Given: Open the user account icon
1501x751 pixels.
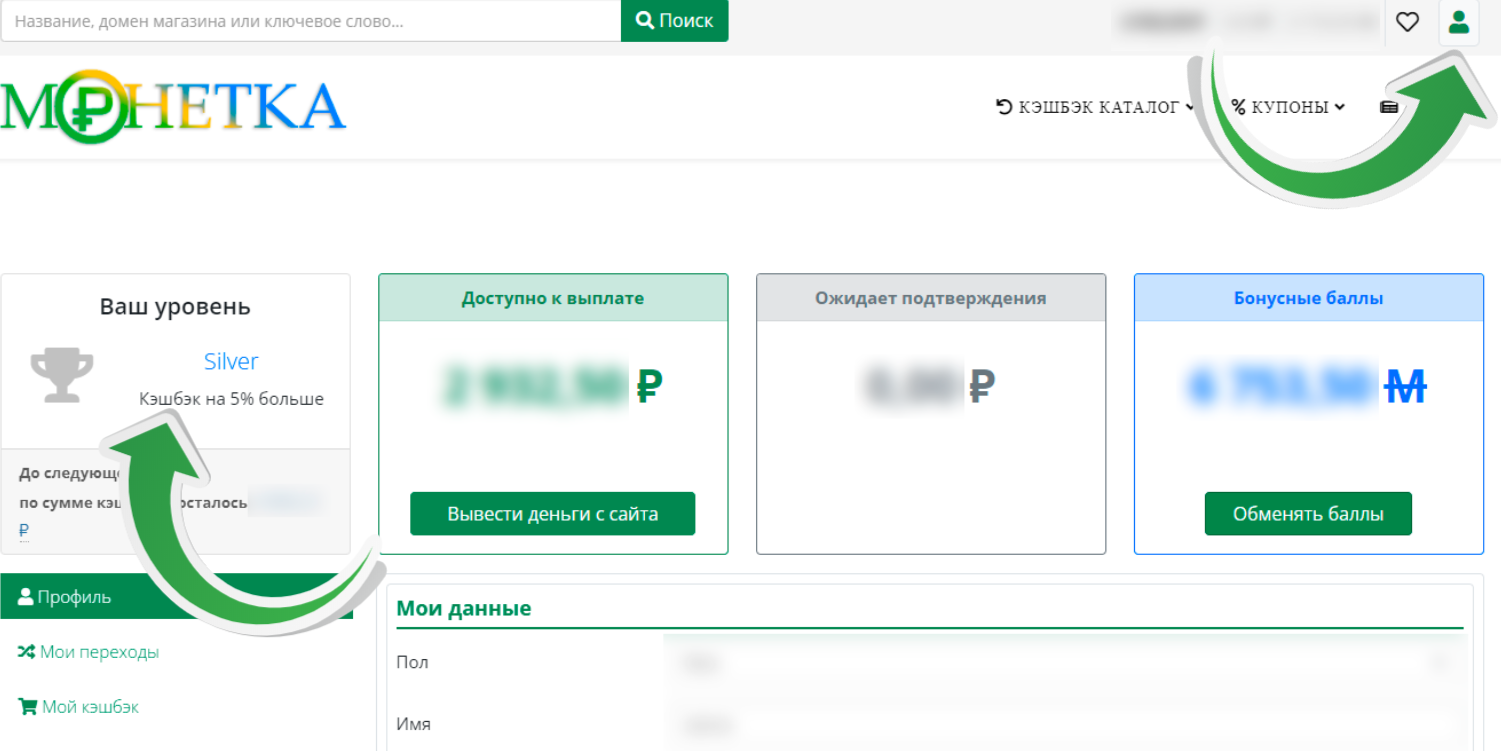Looking at the screenshot, I should point(1459,22).
